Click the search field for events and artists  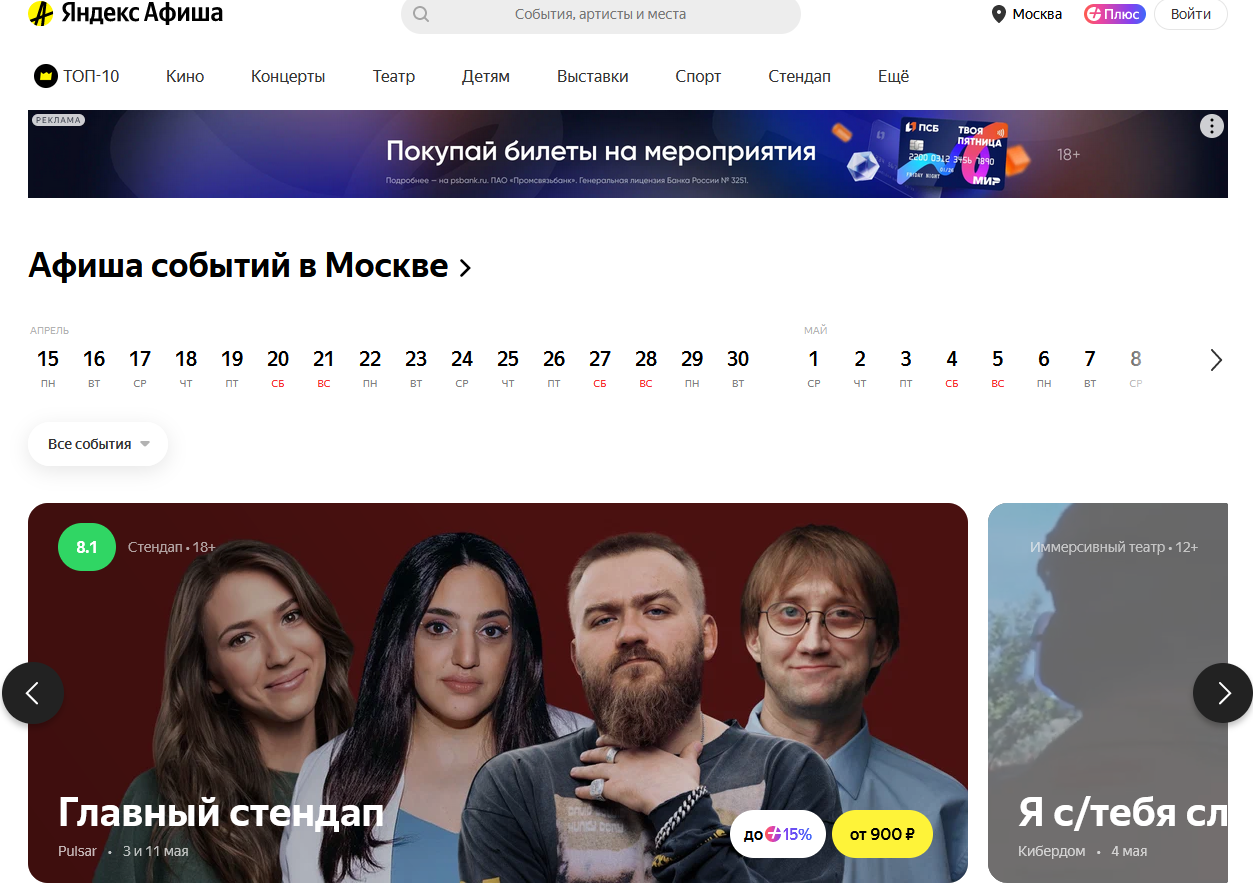coord(601,14)
